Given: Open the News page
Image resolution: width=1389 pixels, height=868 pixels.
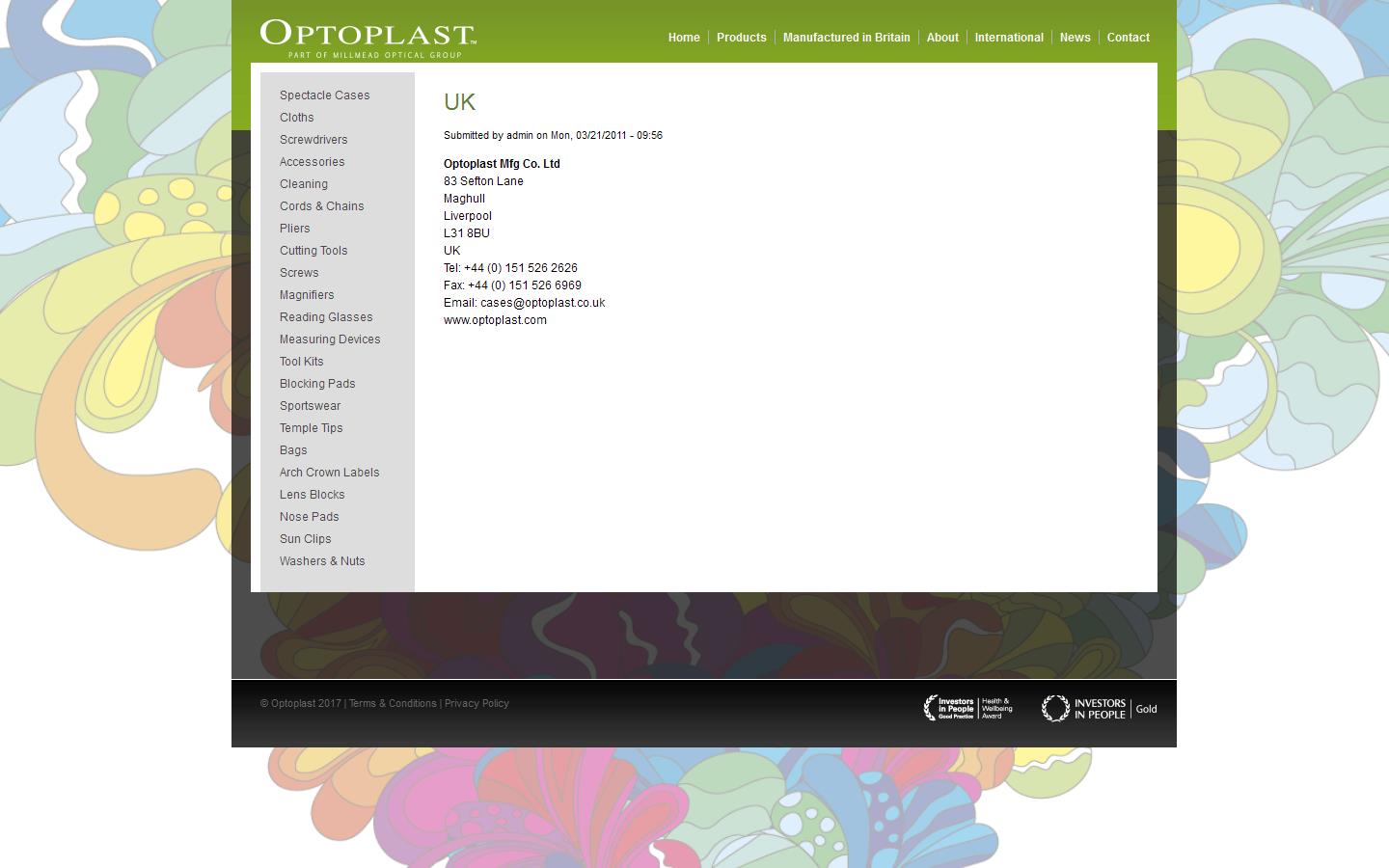Looking at the screenshot, I should coord(1076,38).
